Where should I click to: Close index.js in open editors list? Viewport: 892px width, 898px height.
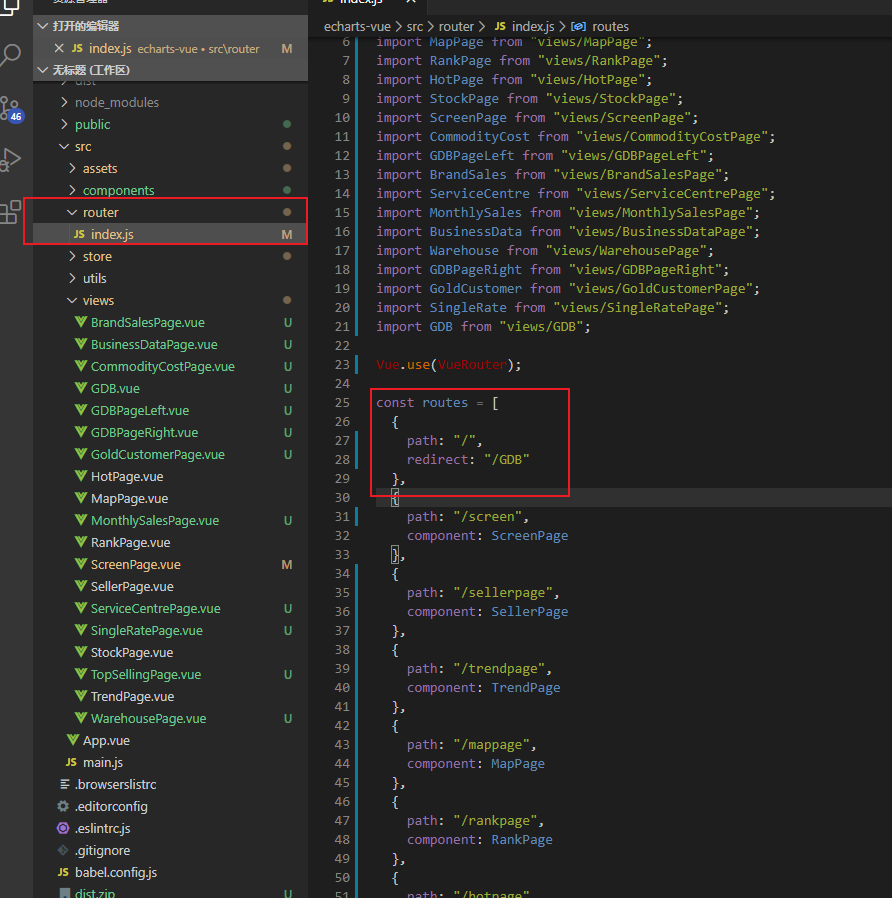tap(59, 49)
